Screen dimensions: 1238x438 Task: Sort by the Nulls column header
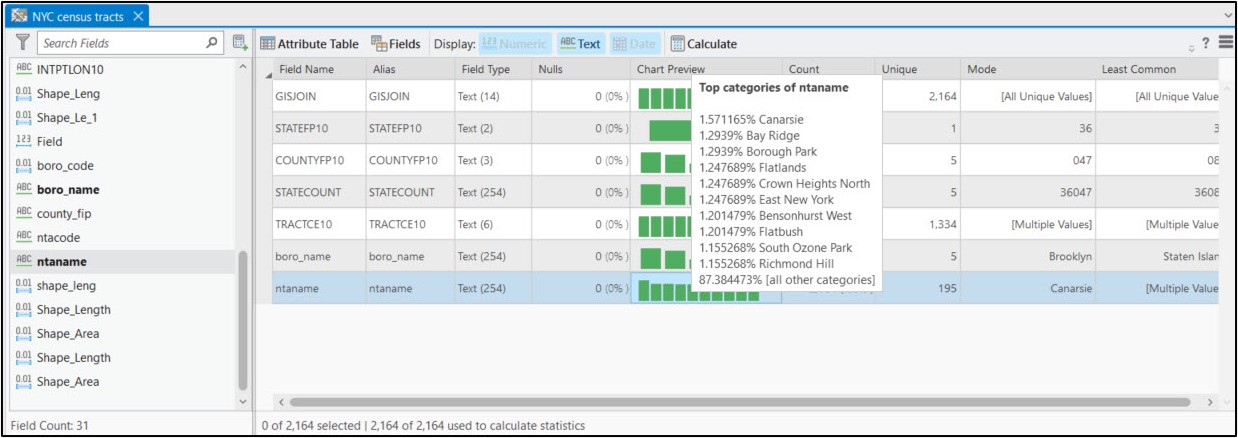[580, 69]
